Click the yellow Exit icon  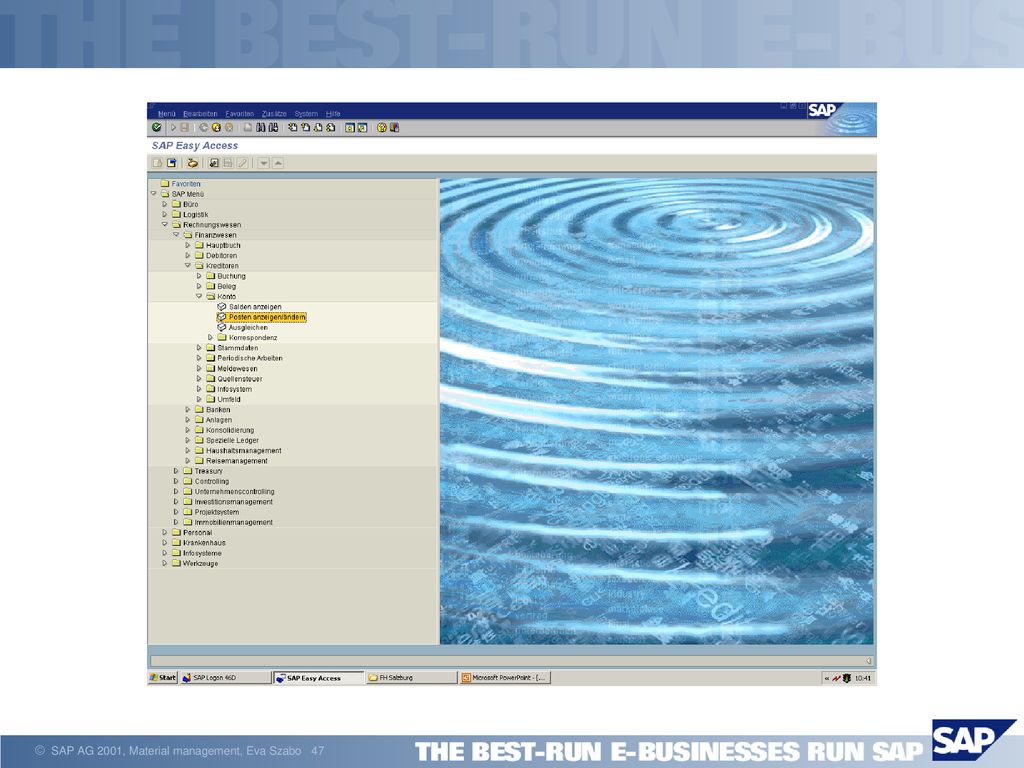pos(216,127)
